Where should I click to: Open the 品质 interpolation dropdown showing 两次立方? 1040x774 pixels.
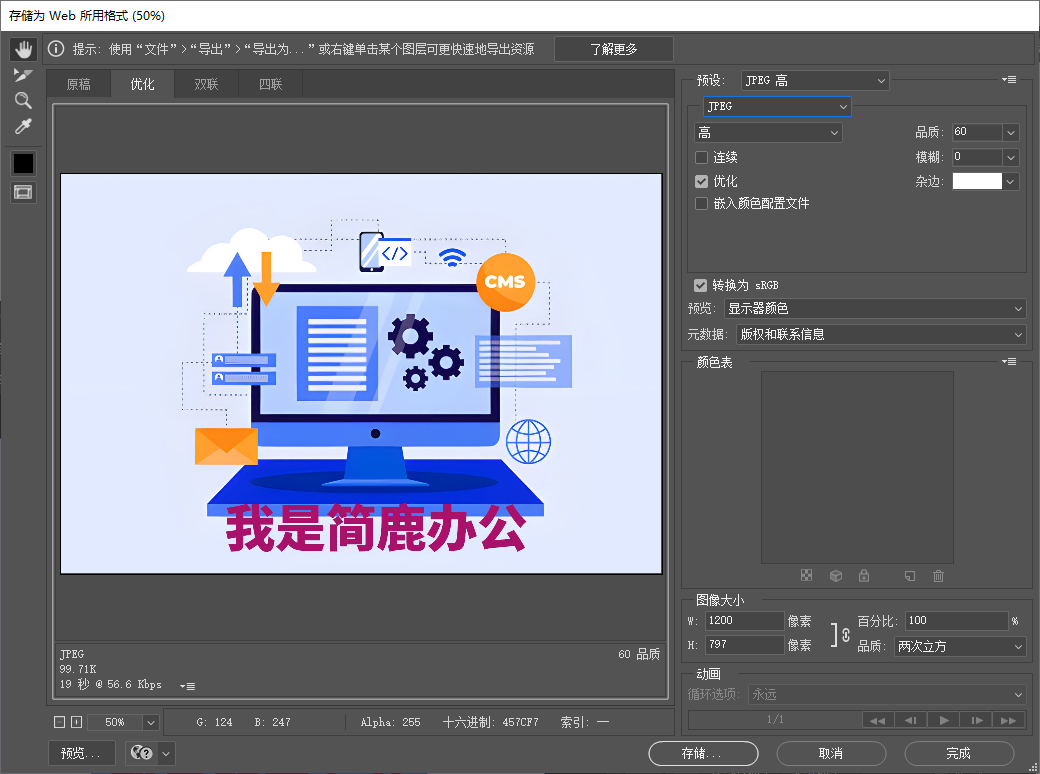(958, 646)
